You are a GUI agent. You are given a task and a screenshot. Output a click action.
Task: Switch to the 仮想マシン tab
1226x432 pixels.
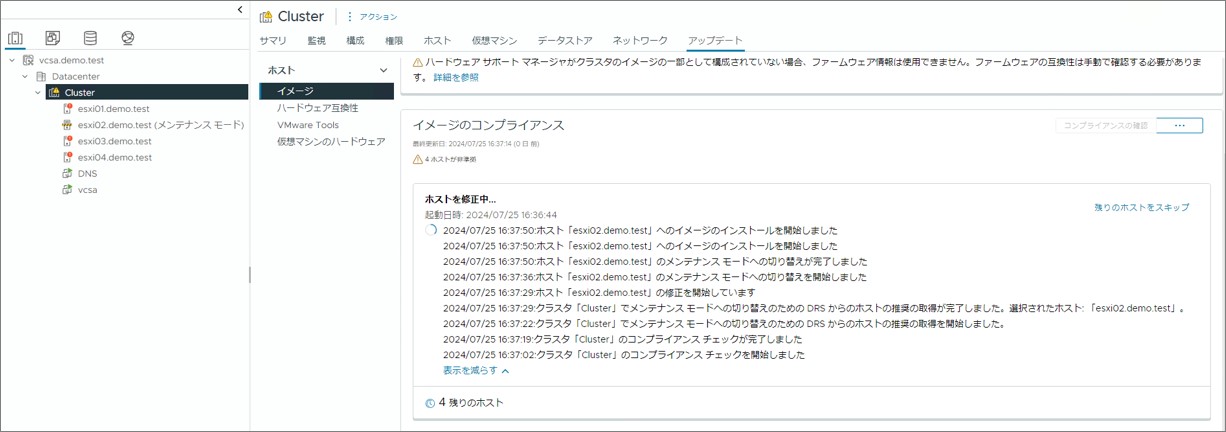click(x=494, y=41)
